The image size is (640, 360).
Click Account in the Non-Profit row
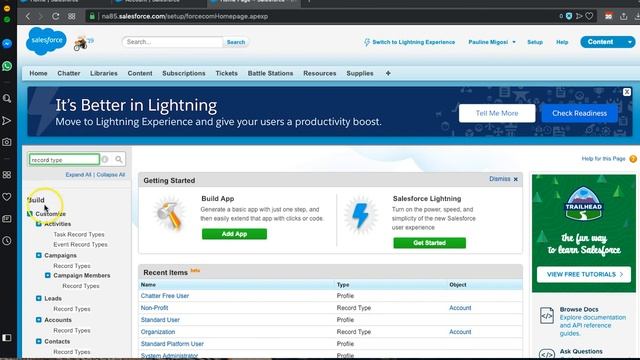(460, 308)
